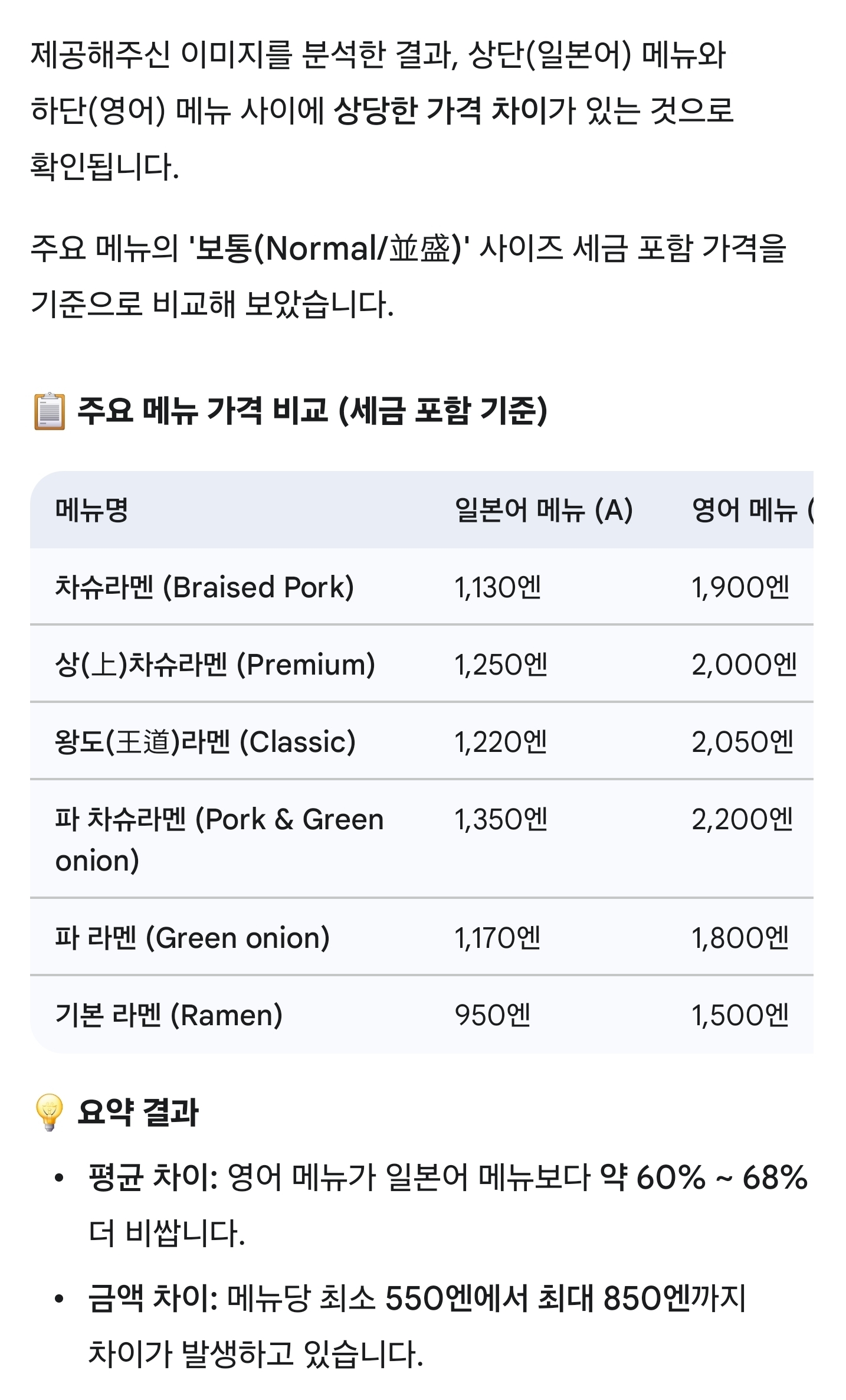This screenshot has width=846, height=1400.
Task: Click the 950엔 price cell
Action: pyautogui.click(x=492, y=1015)
